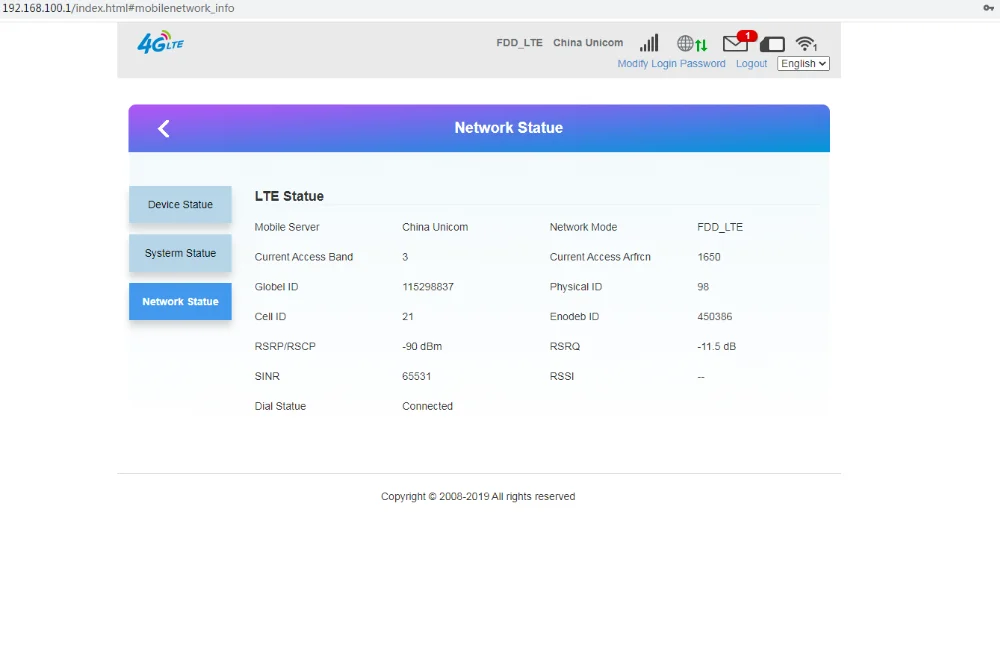Click the FDD_LTE network type label in header
The height and width of the screenshot is (665, 1000).
[519, 43]
